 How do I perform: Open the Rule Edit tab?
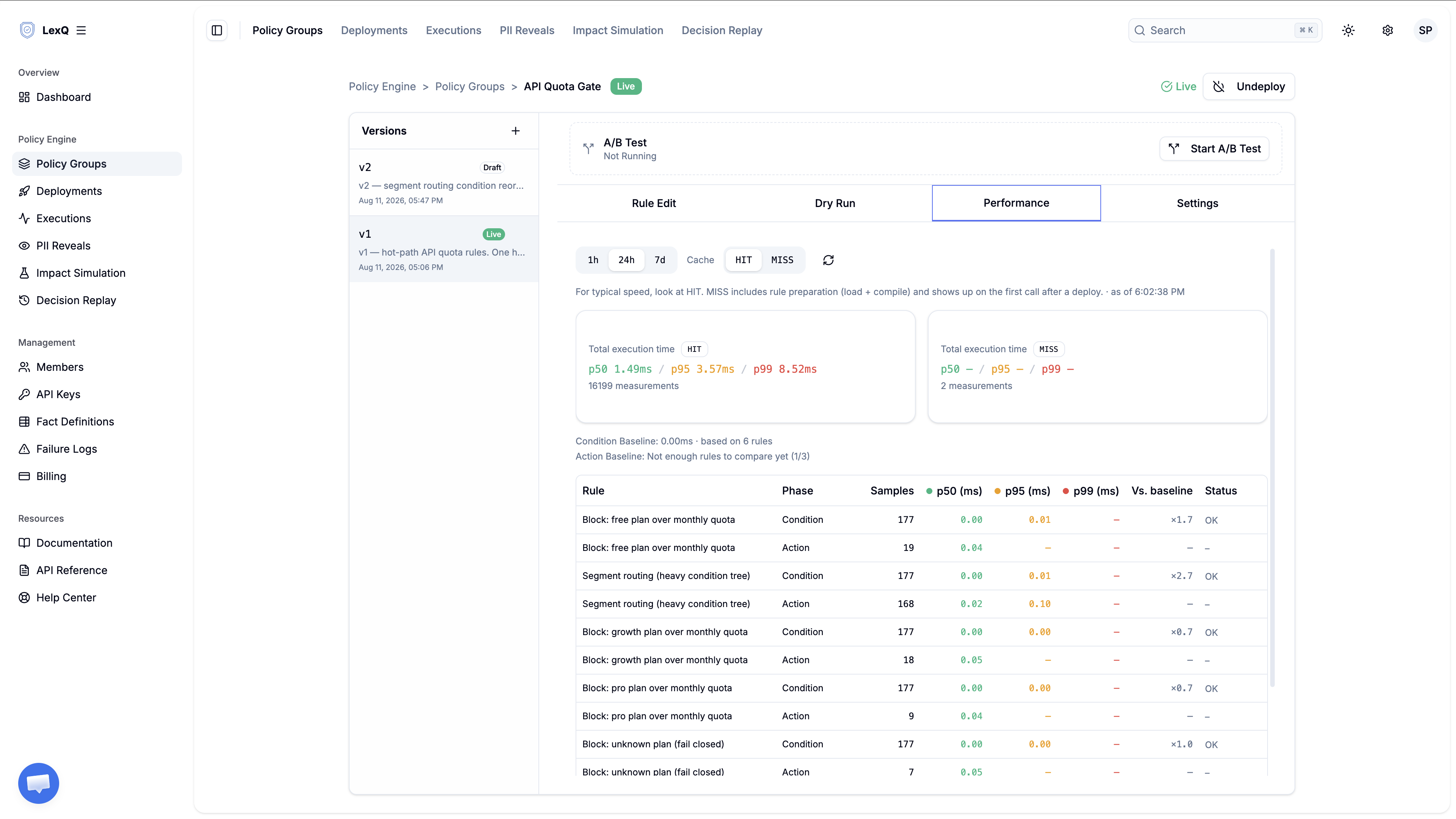pyautogui.click(x=653, y=204)
